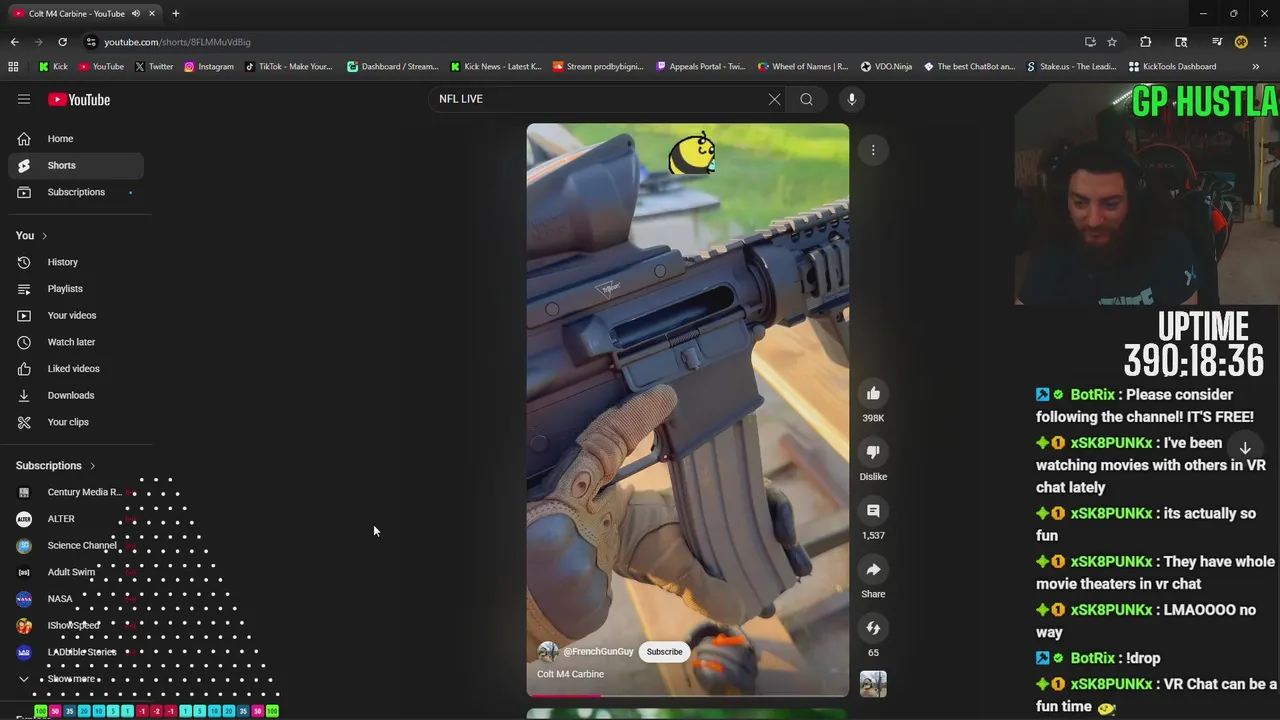Image resolution: width=1280 pixels, height=720 pixels.
Task: Open the Twitter bookmark
Action: pos(153,67)
